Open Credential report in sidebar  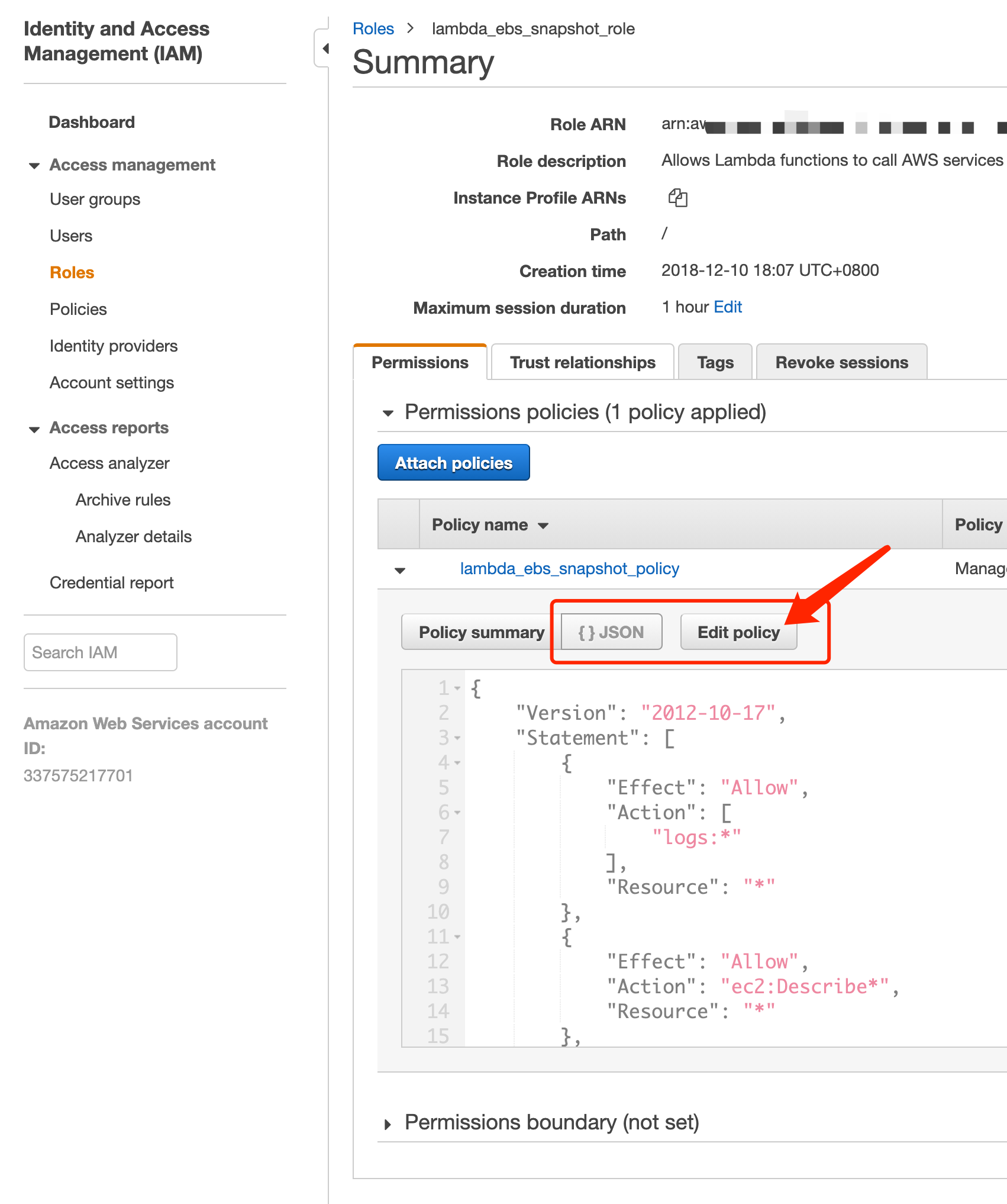111,583
